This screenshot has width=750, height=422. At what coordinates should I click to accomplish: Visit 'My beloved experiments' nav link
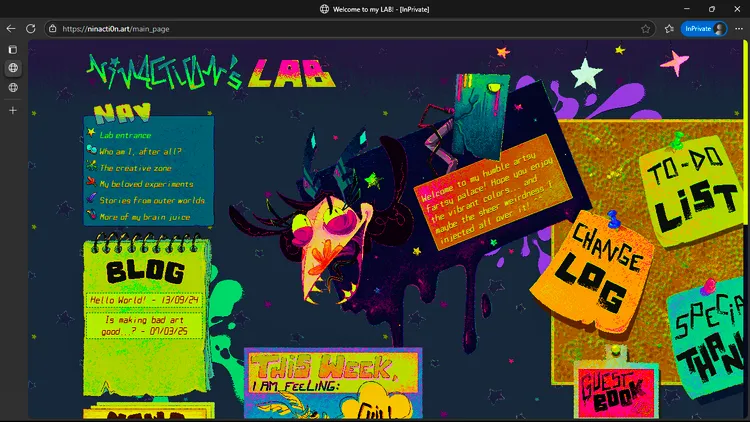[146, 184]
